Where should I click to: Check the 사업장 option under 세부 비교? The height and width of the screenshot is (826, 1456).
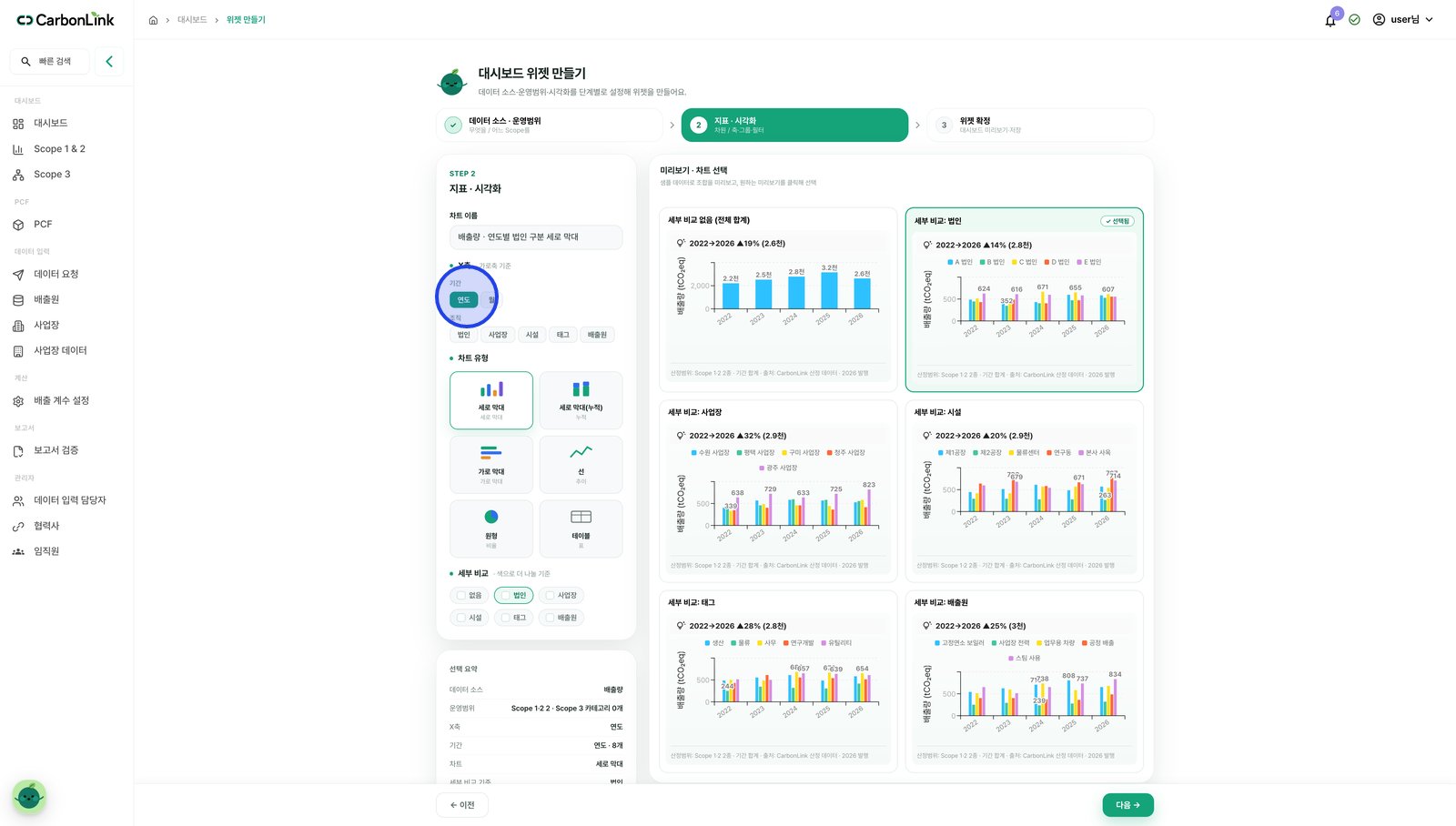coord(561,595)
